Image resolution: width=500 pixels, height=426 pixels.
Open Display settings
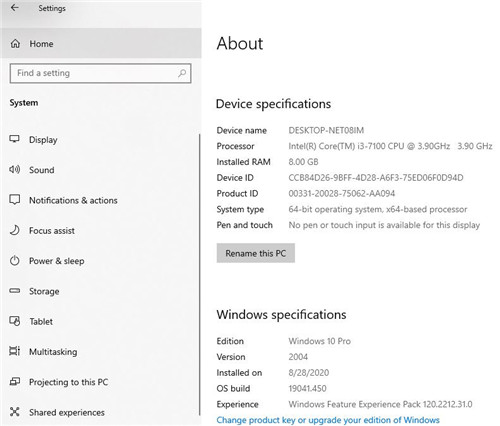[43, 140]
